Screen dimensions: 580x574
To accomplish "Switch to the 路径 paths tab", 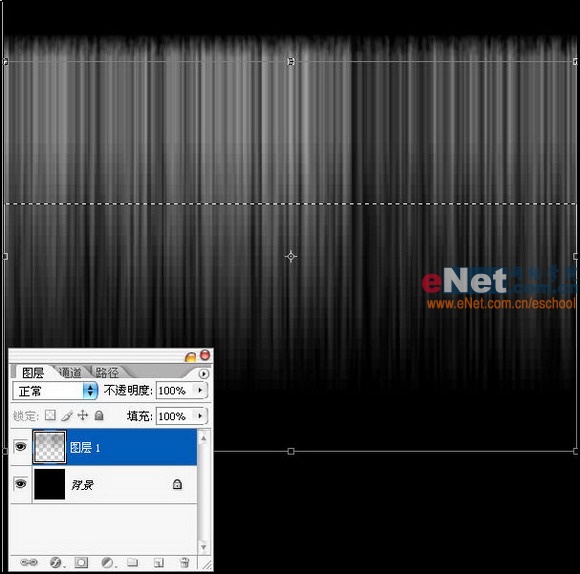I will (107, 372).
